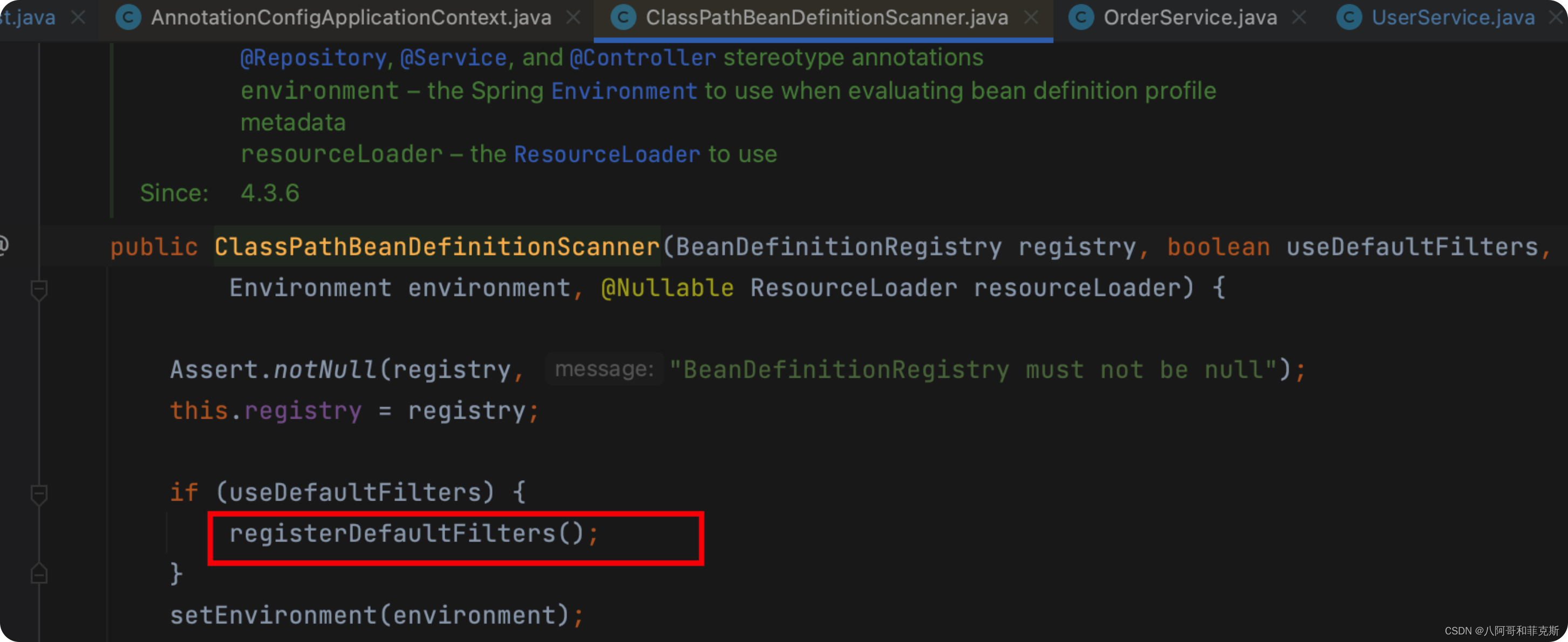
Task: Click the @ gutter icon beside the constructor
Action: [4, 245]
